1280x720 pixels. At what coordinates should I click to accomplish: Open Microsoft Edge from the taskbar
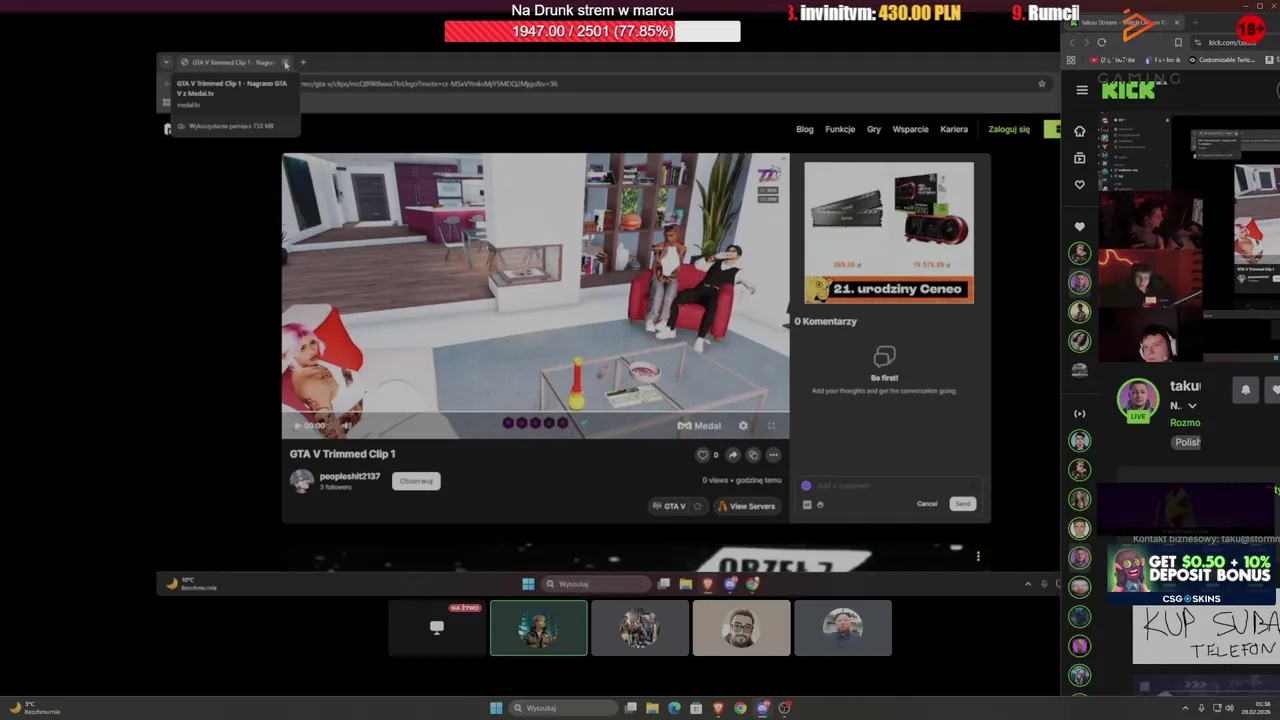click(674, 708)
